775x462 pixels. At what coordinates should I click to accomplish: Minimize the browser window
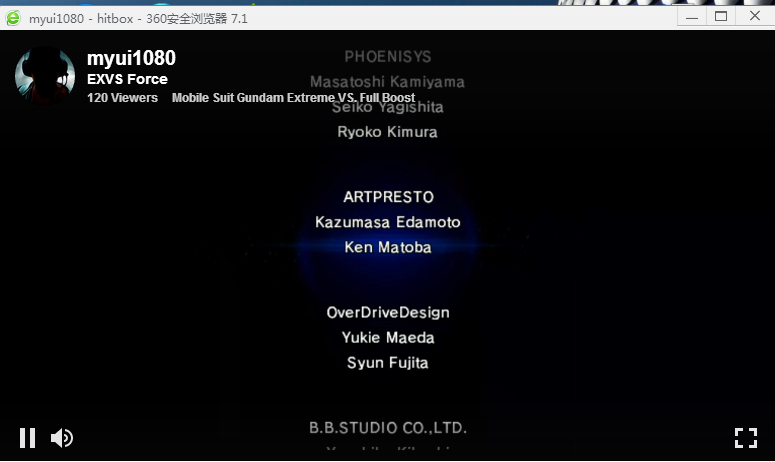click(692, 17)
